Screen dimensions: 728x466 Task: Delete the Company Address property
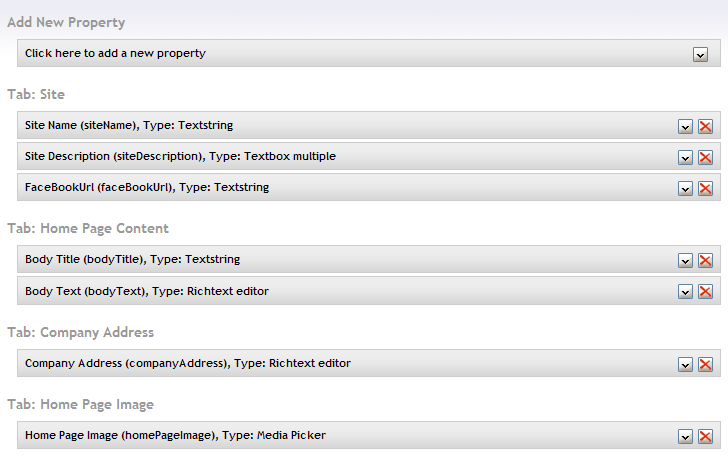coord(705,364)
